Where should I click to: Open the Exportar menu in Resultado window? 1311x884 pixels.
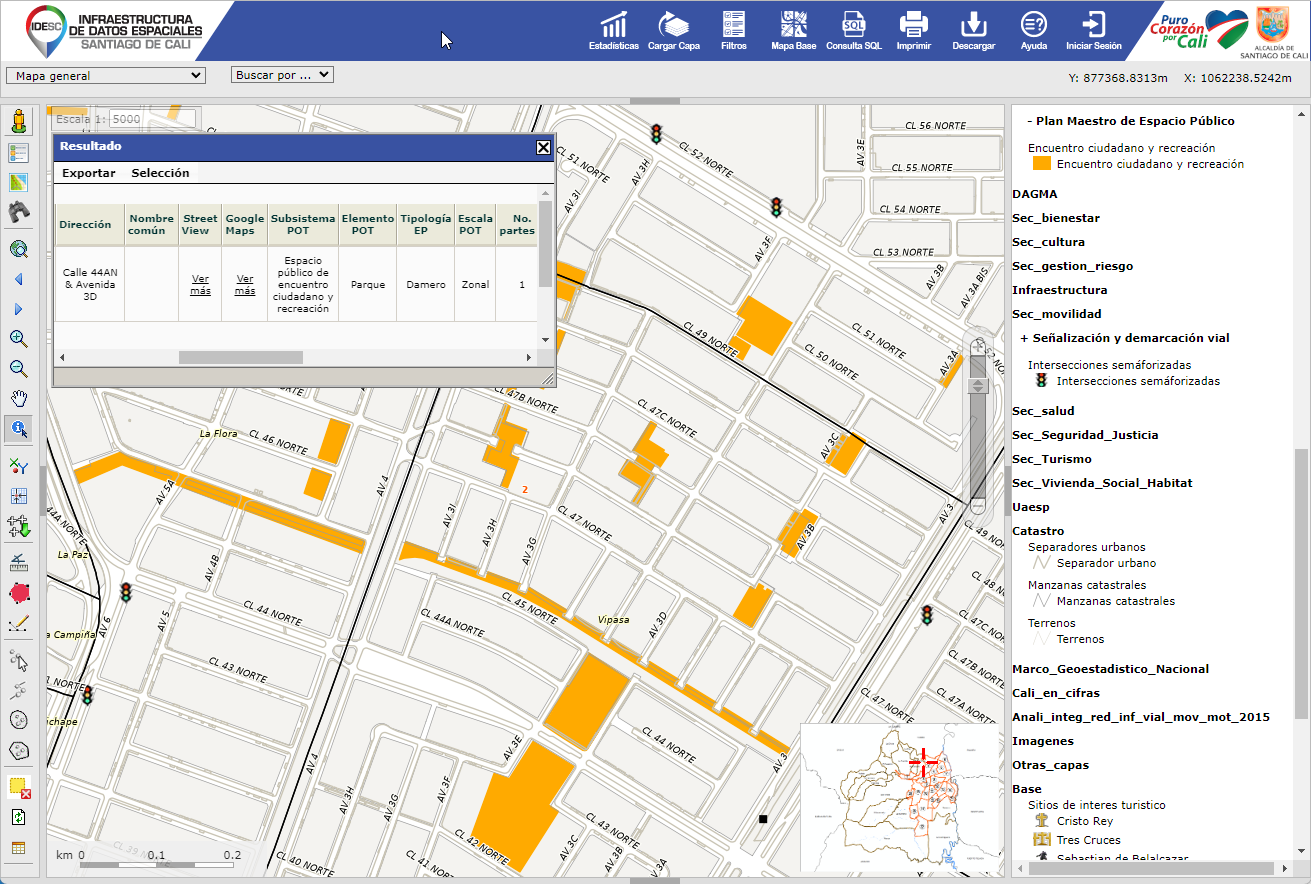89,173
